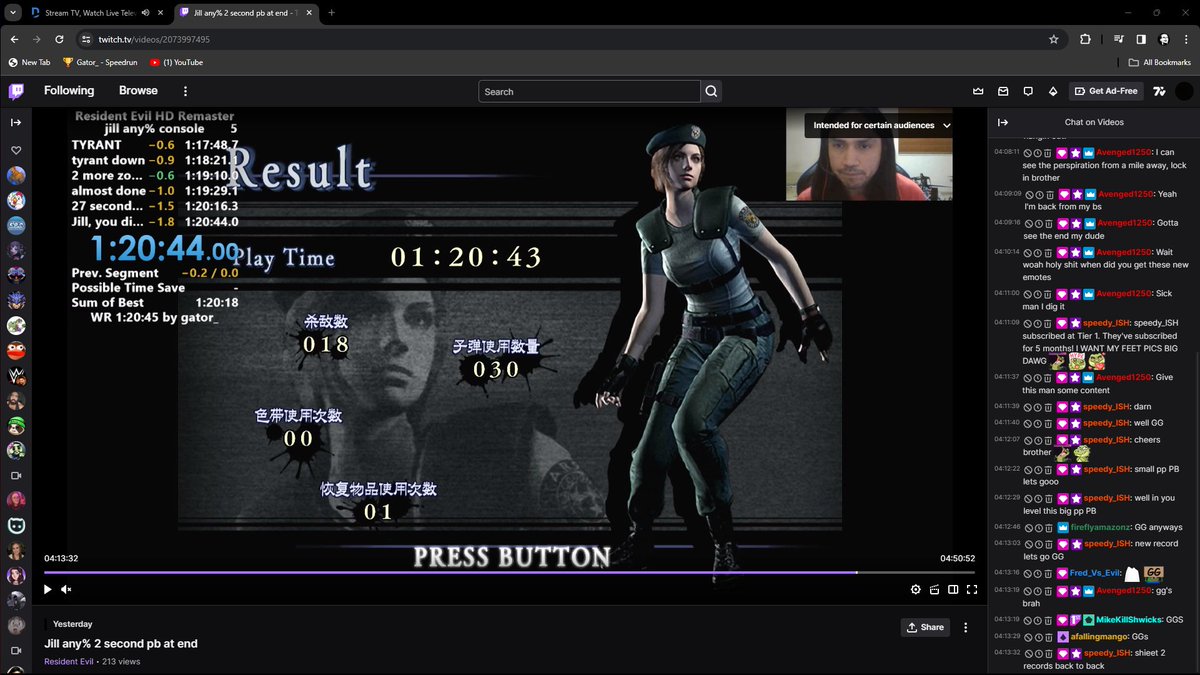Click the Get Ad-Free button
Viewport: 1200px width, 675px height.
[1106, 90]
